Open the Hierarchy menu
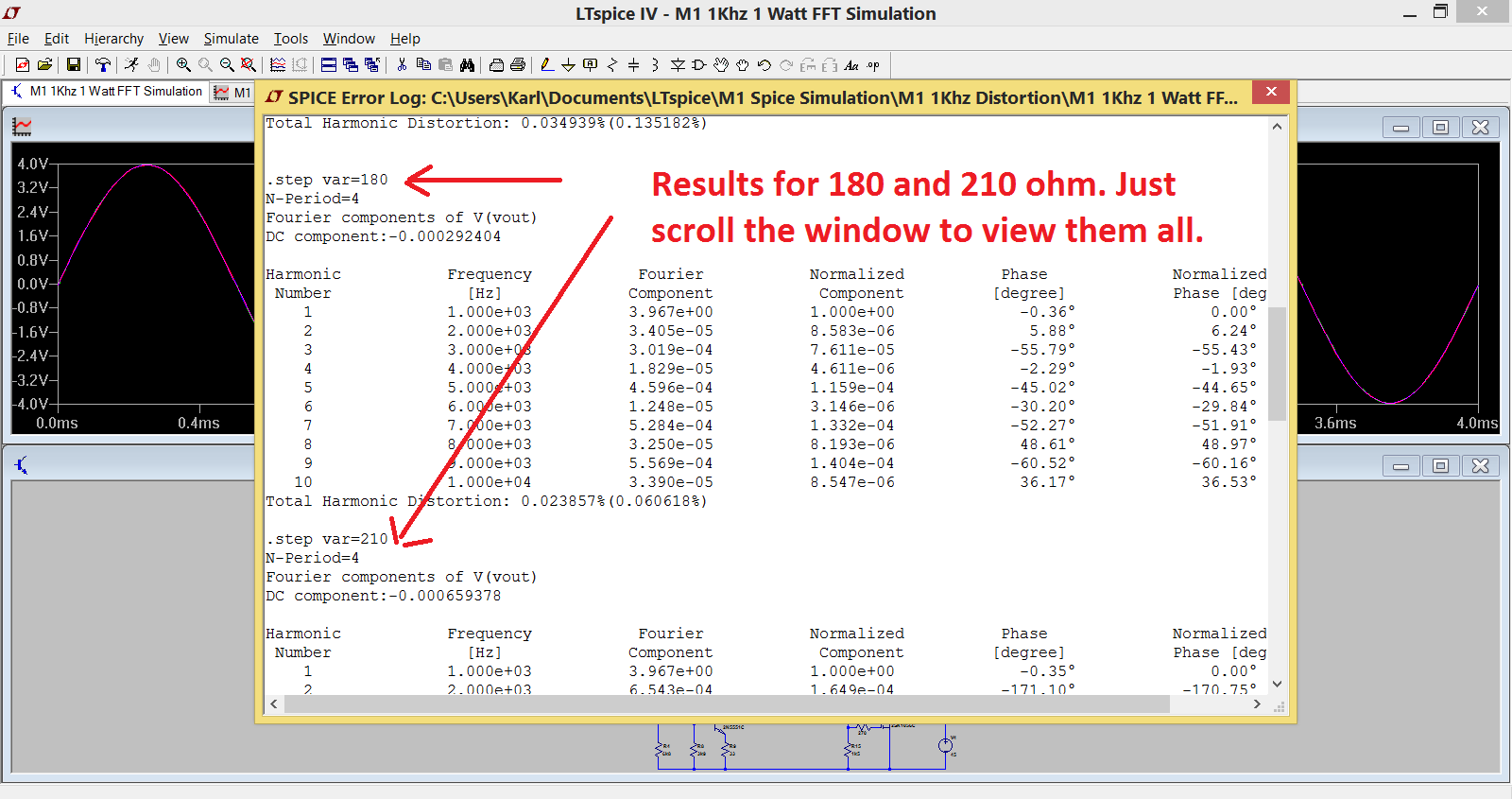This screenshot has width=1512, height=799. click(113, 39)
